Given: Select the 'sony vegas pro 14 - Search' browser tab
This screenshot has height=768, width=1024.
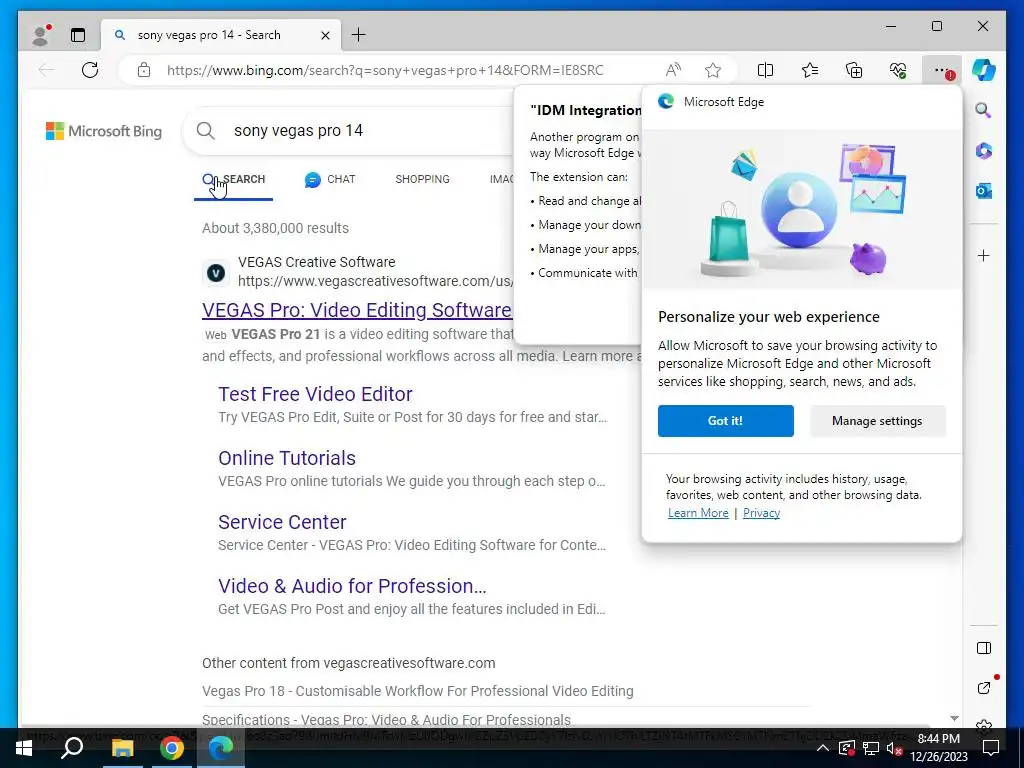Looking at the screenshot, I should coord(220,35).
